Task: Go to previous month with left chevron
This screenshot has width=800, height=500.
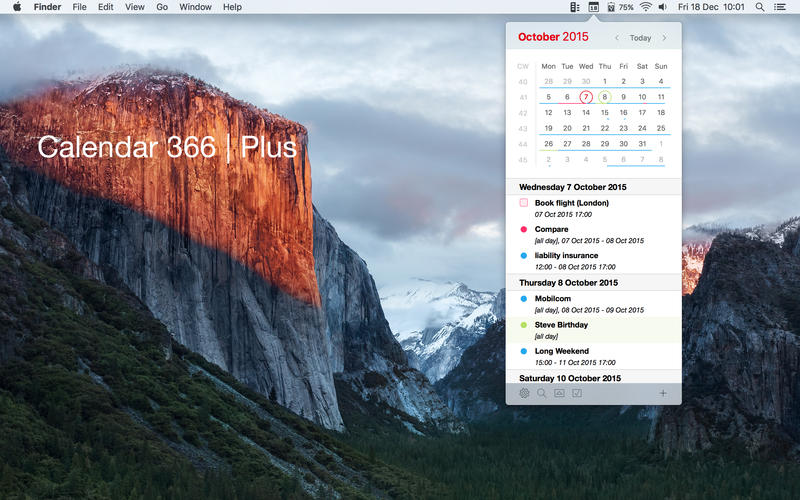Action: pos(617,38)
